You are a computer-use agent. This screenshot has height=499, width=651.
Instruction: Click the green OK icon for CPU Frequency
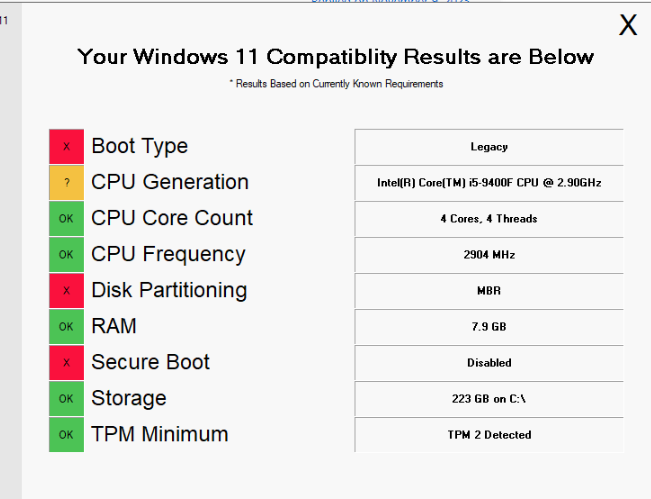pyautogui.click(x=66, y=254)
